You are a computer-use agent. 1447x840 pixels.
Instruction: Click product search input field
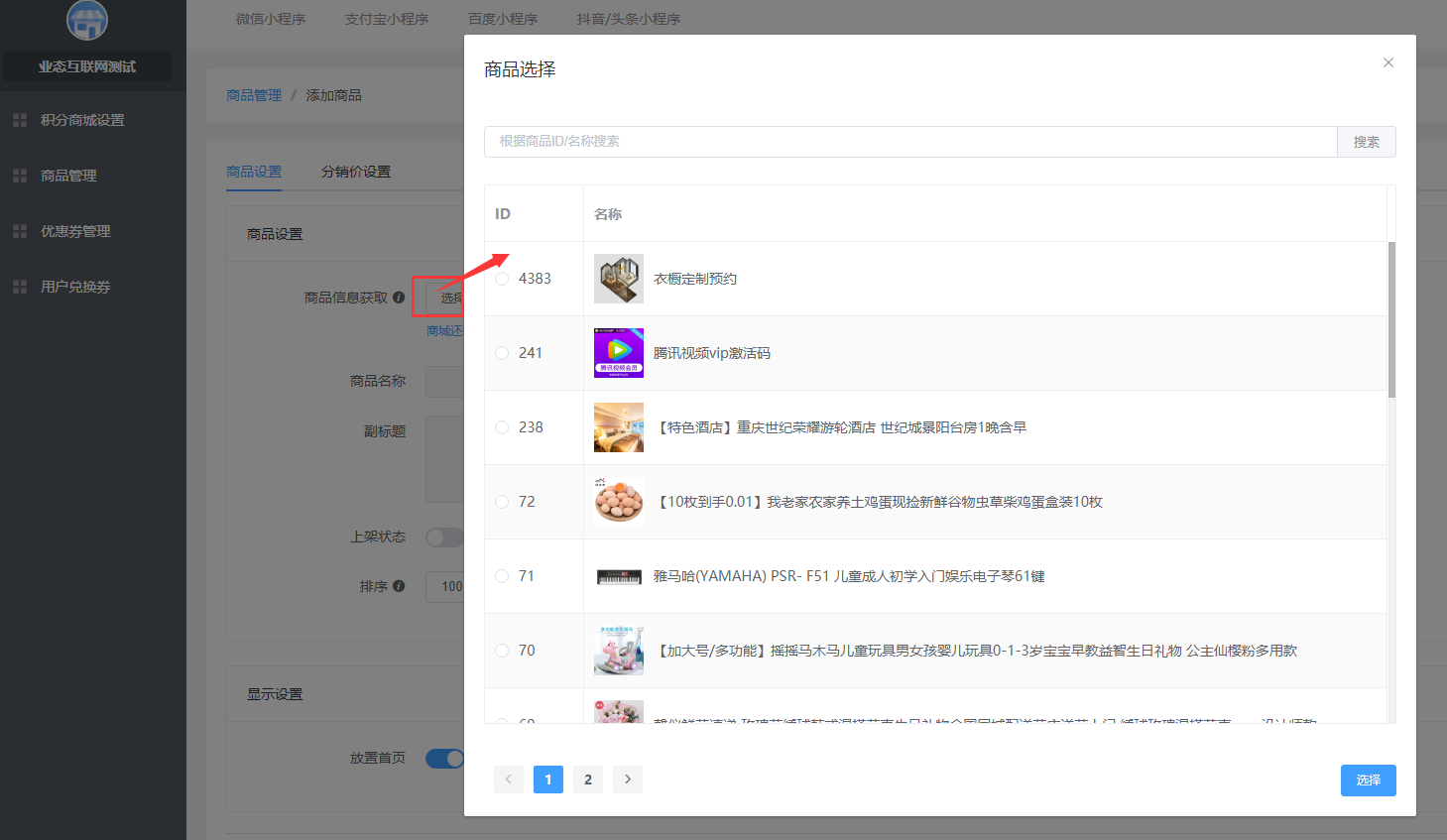[x=910, y=142]
